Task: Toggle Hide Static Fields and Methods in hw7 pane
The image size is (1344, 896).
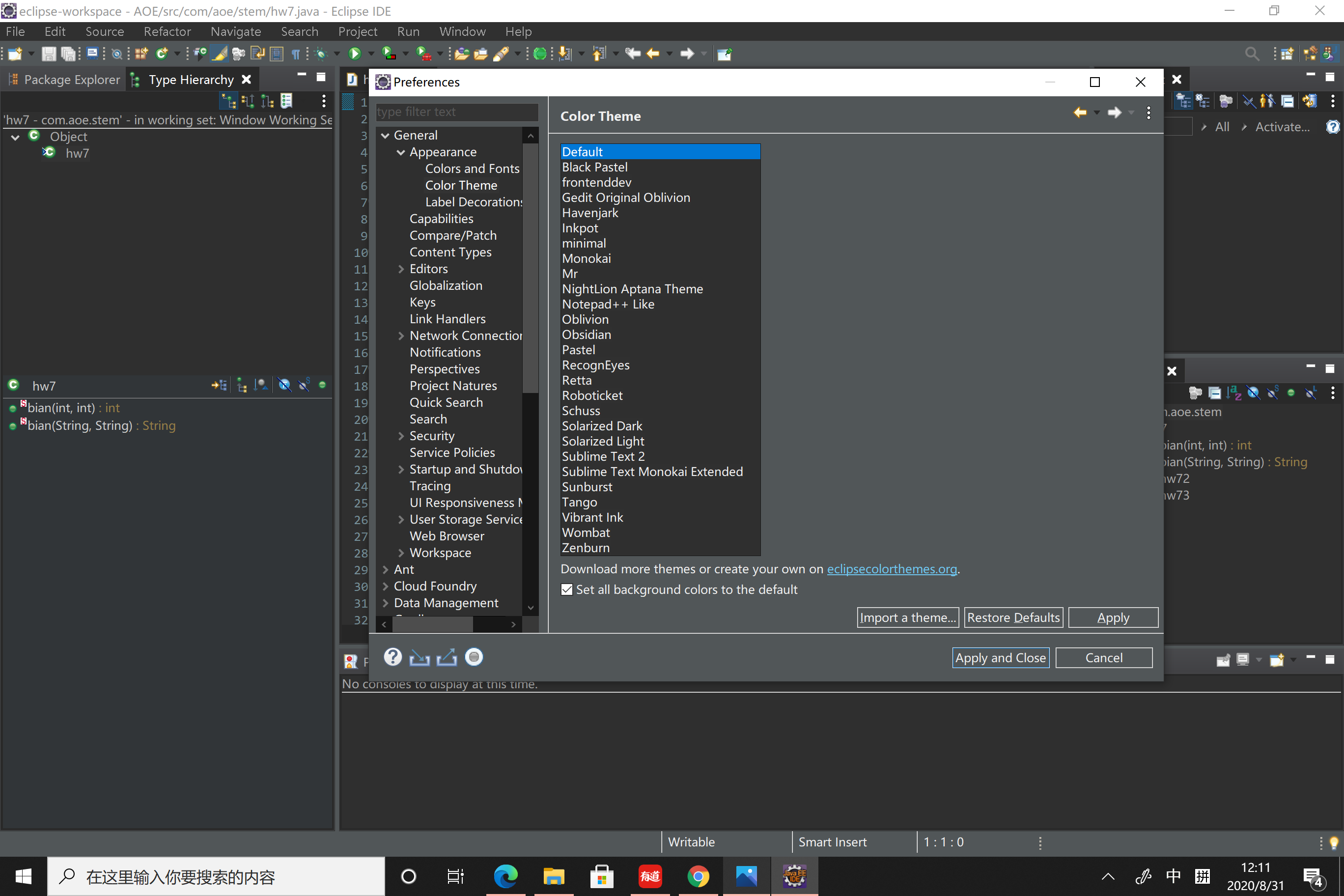Action: pos(304,385)
